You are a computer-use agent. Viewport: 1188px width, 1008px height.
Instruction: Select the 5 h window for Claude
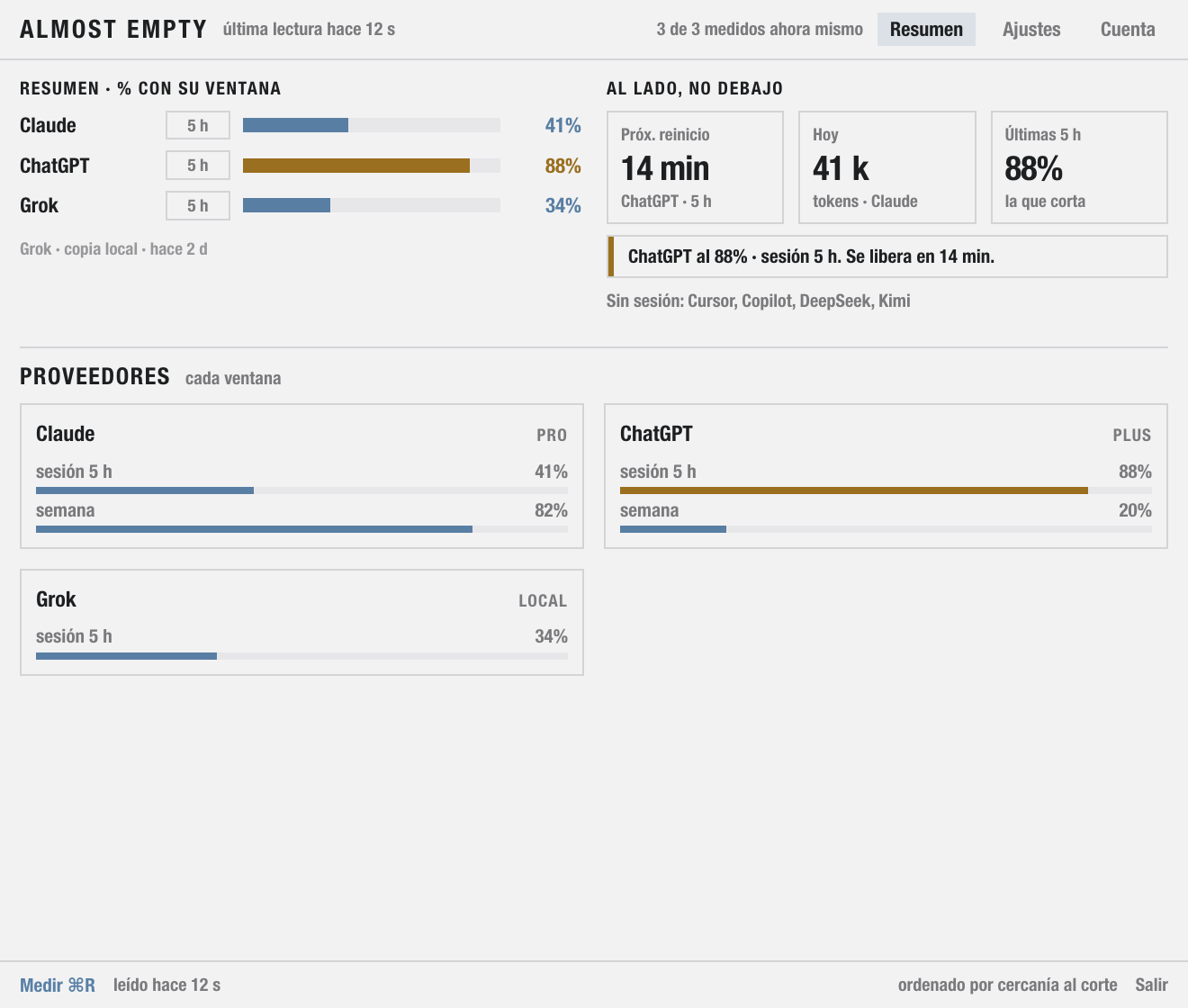[x=198, y=125]
